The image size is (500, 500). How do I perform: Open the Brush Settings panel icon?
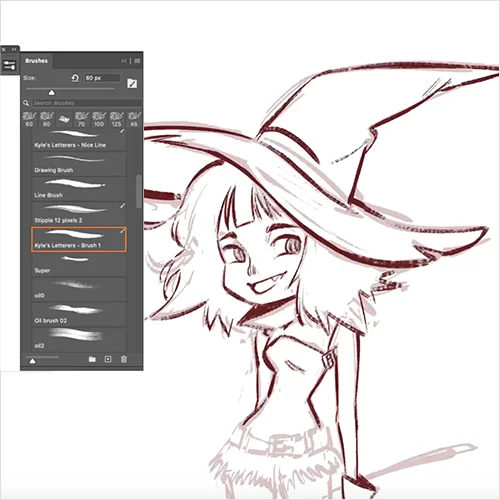[10, 65]
